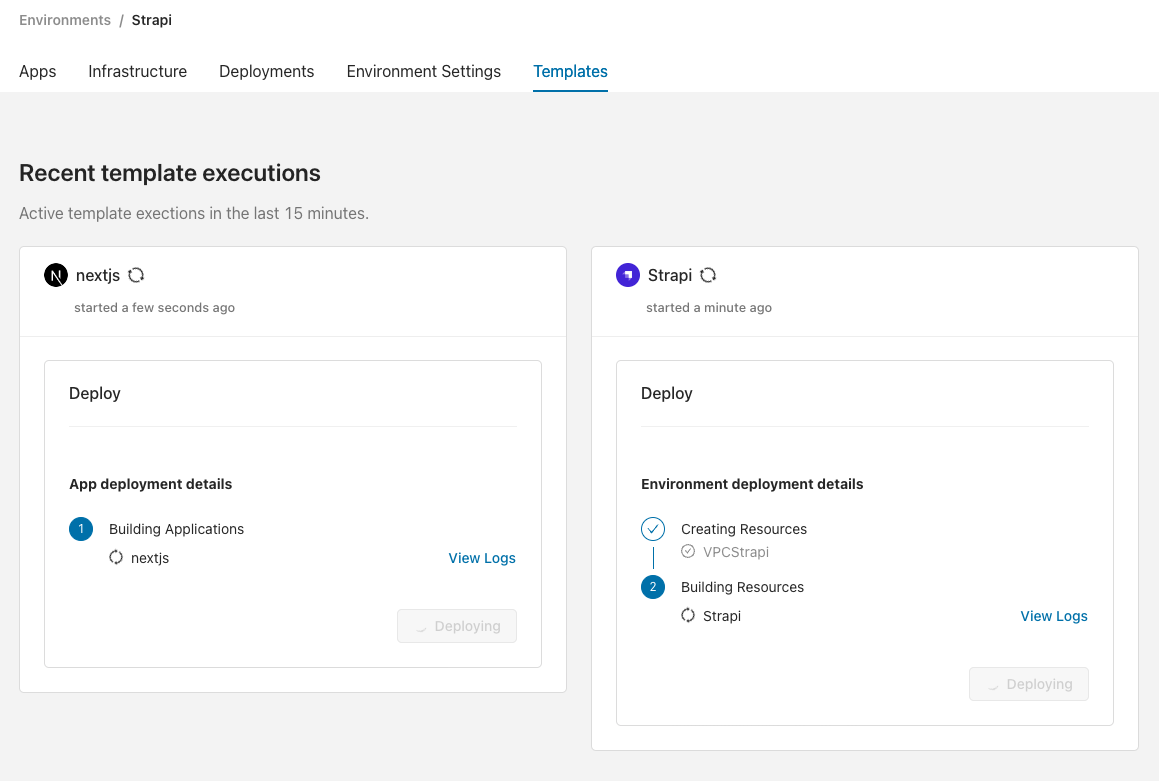
Task: Click 'VPCStrapi' resource name
Action: 735,552
